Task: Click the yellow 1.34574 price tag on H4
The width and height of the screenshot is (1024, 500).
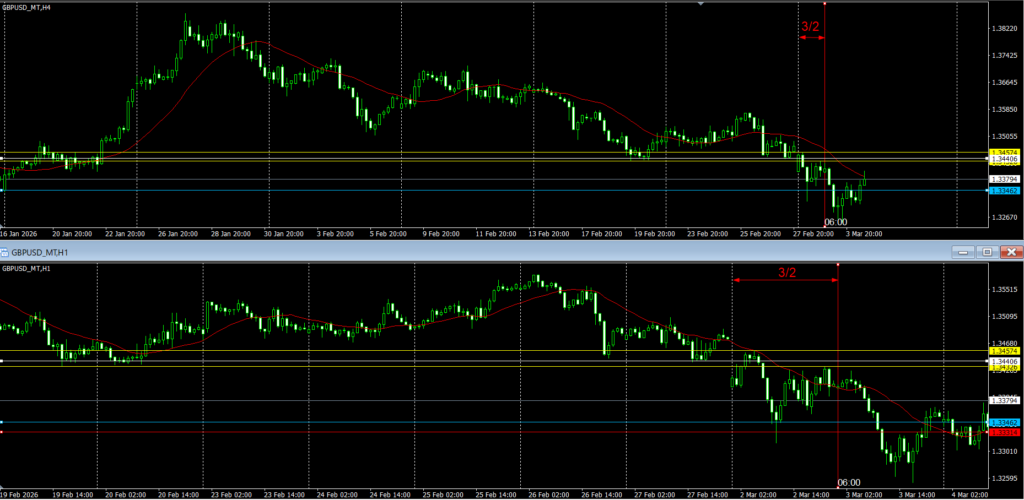Action: [1004, 152]
